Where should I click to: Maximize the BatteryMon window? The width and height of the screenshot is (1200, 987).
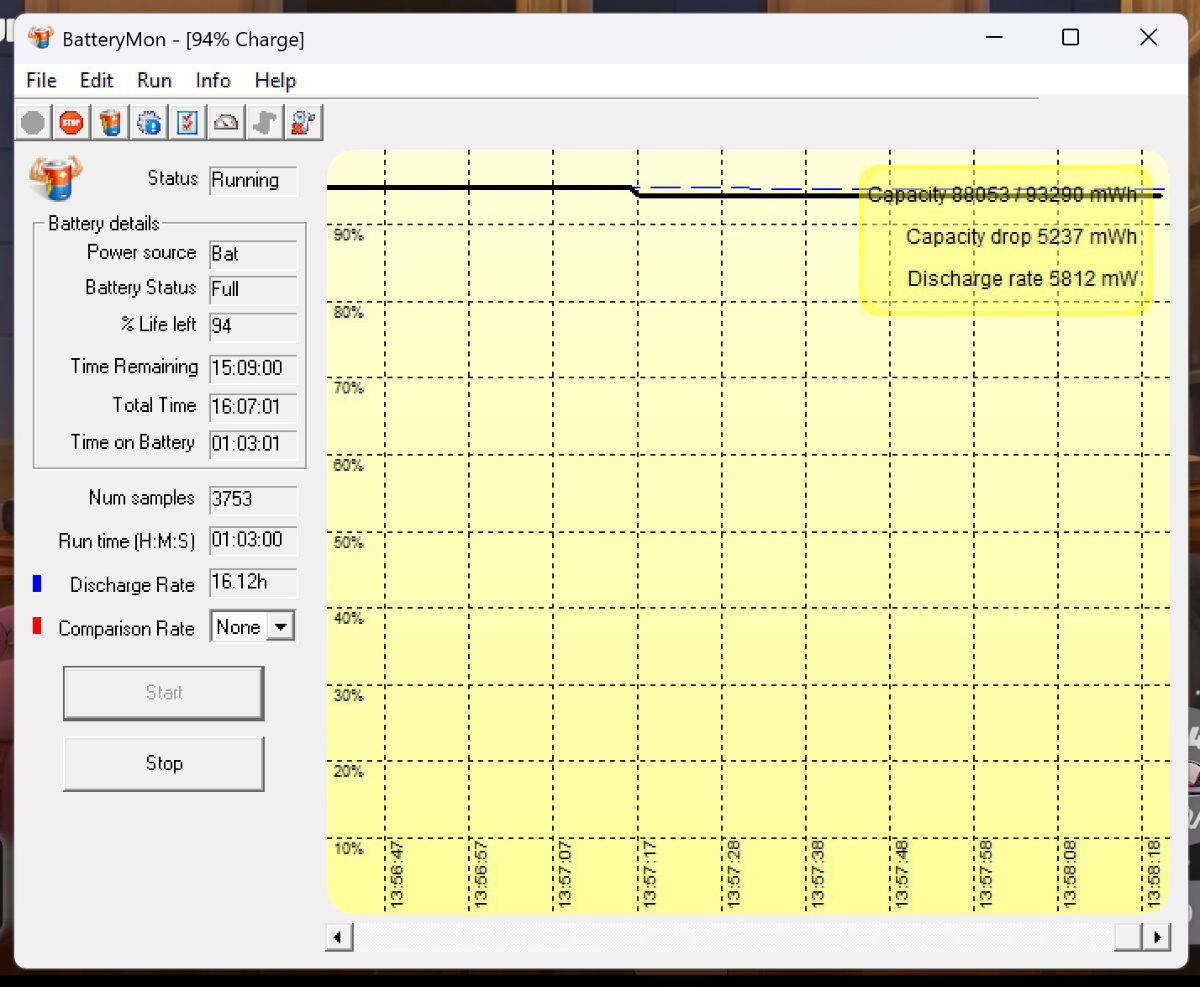pyautogui.click(x=1070, y=38)
